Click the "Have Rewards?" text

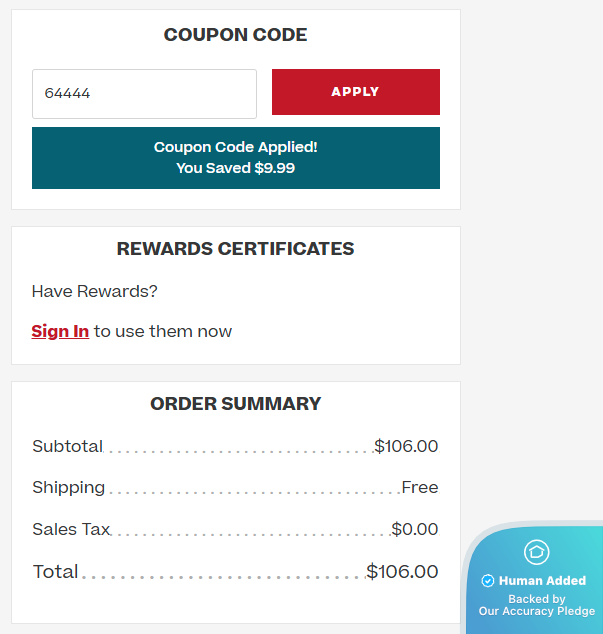click(95, 291)
